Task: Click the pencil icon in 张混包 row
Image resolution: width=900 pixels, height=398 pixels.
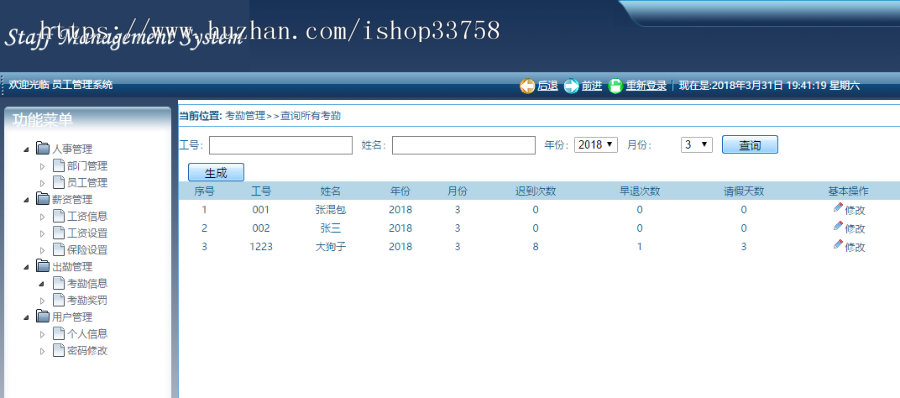Action: click(x=838, y=207)
